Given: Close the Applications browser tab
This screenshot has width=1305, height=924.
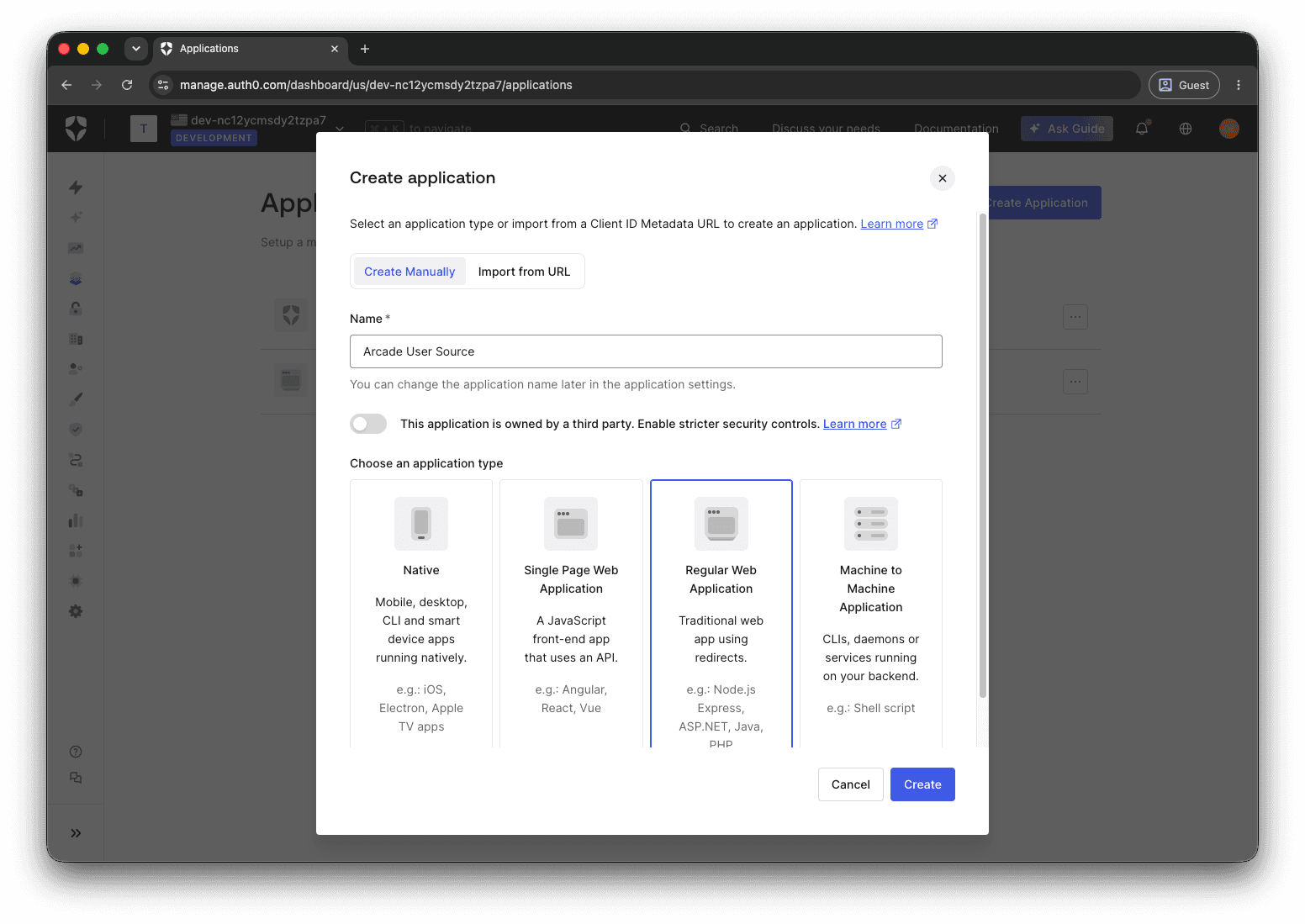Looking at the screenshot, I should point(335,49).
